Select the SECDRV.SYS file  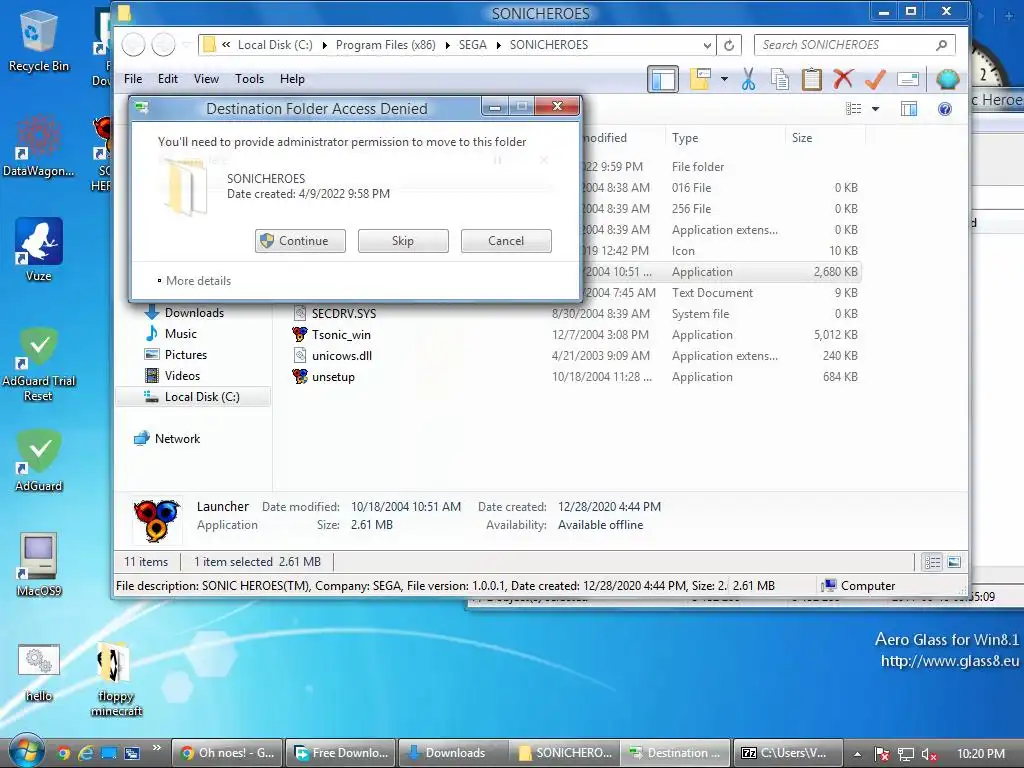[x=344, y=313]
